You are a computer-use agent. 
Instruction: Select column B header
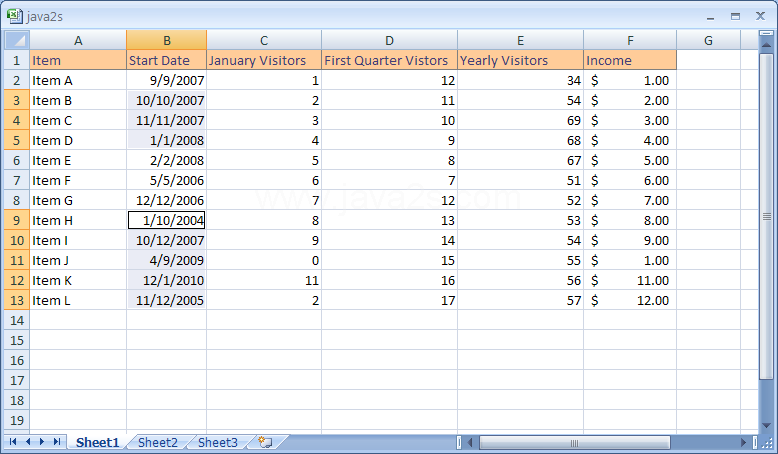(x=167, y=40)
